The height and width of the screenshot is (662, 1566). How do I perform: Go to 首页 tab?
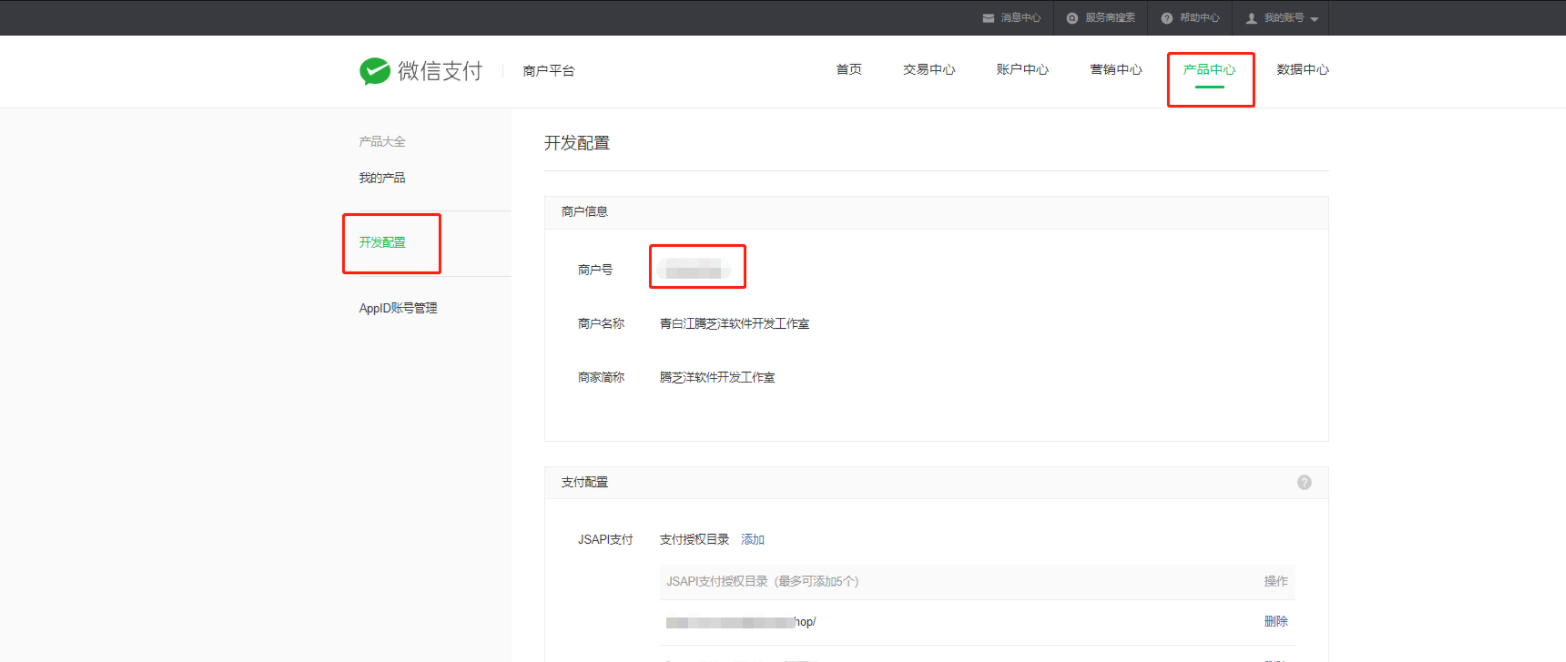tap(849, 70)
